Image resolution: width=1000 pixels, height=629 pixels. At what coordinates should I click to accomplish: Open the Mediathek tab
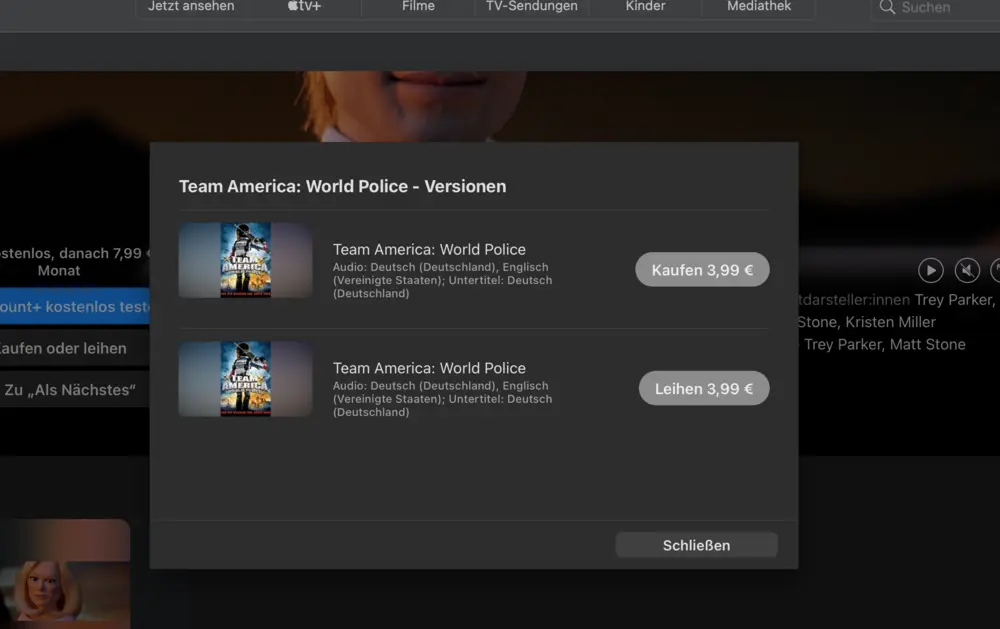pos(758,7)
